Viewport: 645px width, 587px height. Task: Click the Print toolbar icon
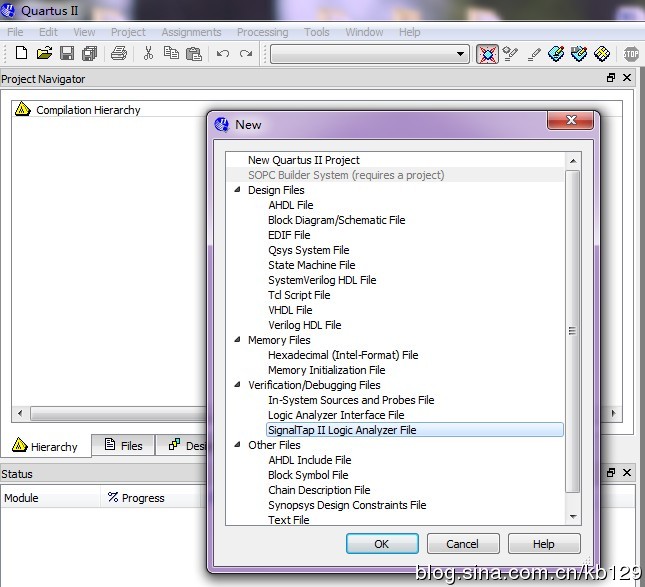[119, 53]
